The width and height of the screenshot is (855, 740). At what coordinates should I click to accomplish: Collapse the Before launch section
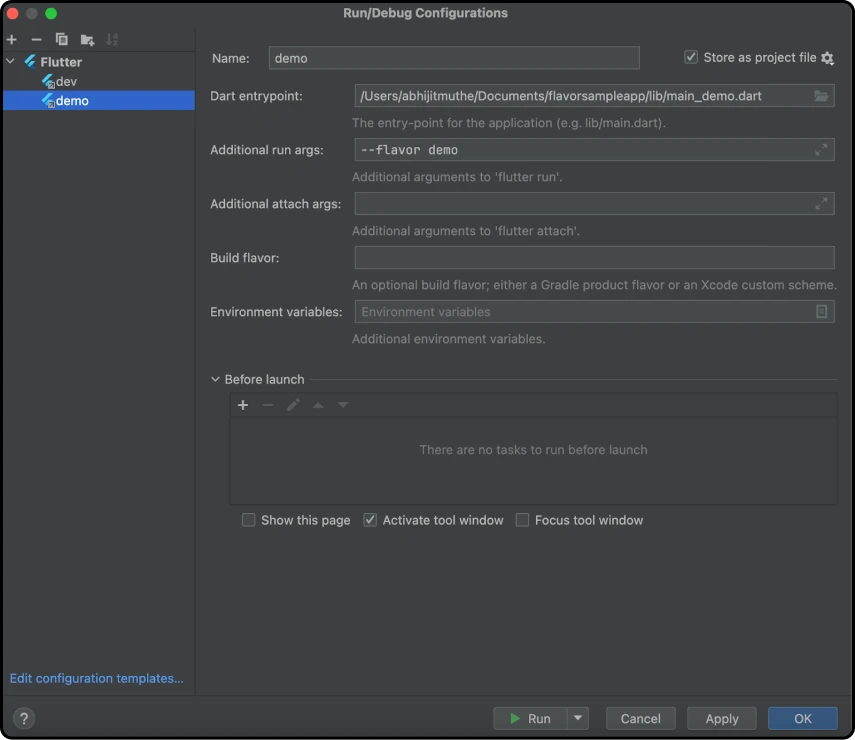(x=214, y=379)
